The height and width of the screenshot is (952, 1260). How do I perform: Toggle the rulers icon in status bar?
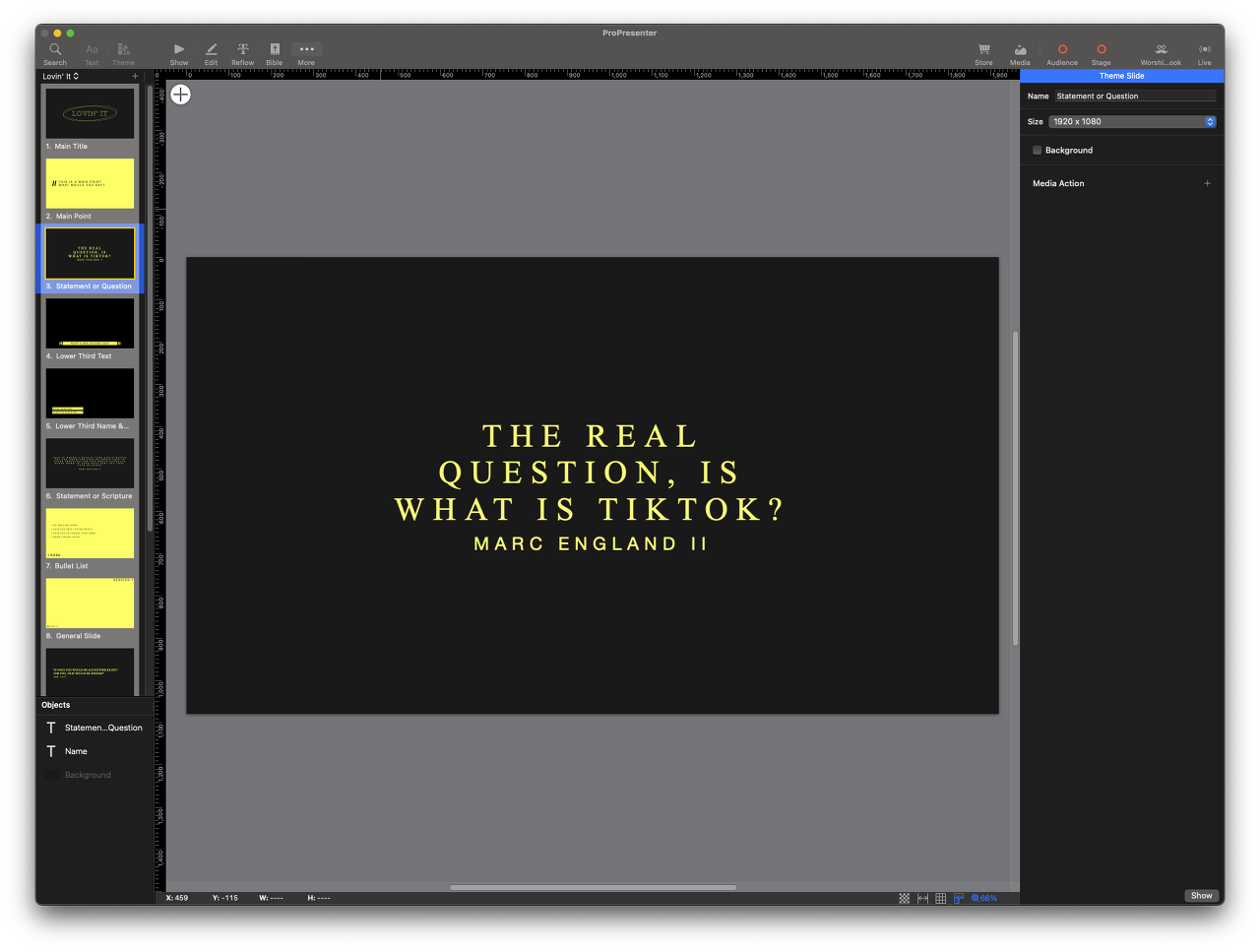[x=959, y=898]
